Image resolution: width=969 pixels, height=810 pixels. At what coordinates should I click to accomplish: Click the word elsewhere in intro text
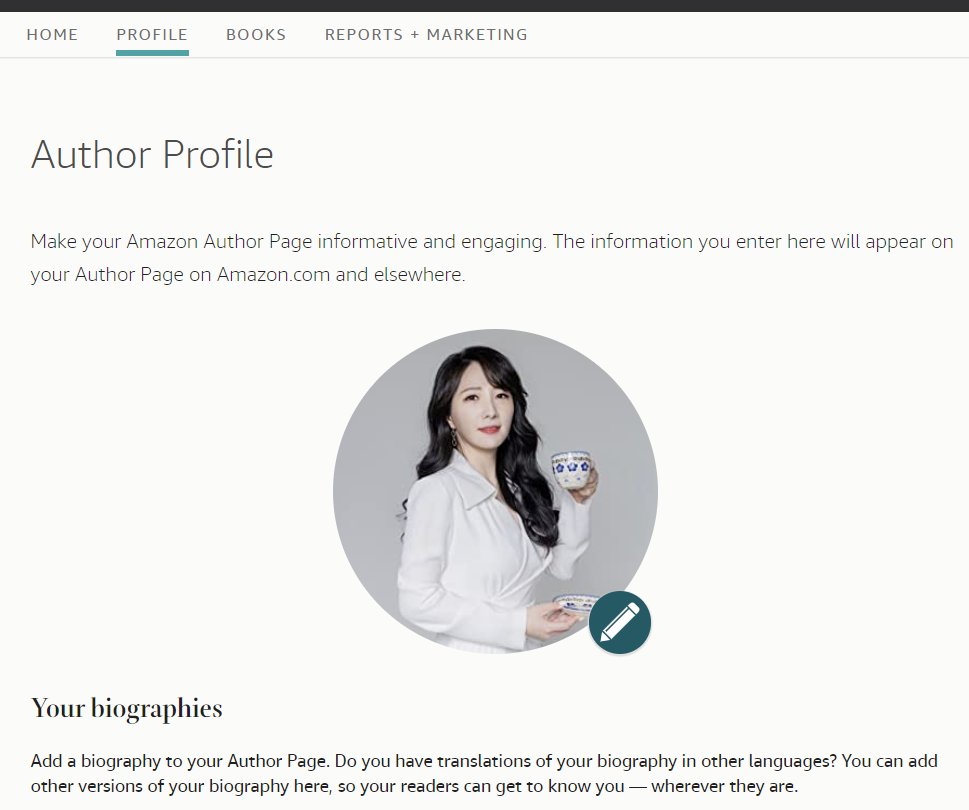click(x=419, y=274)
